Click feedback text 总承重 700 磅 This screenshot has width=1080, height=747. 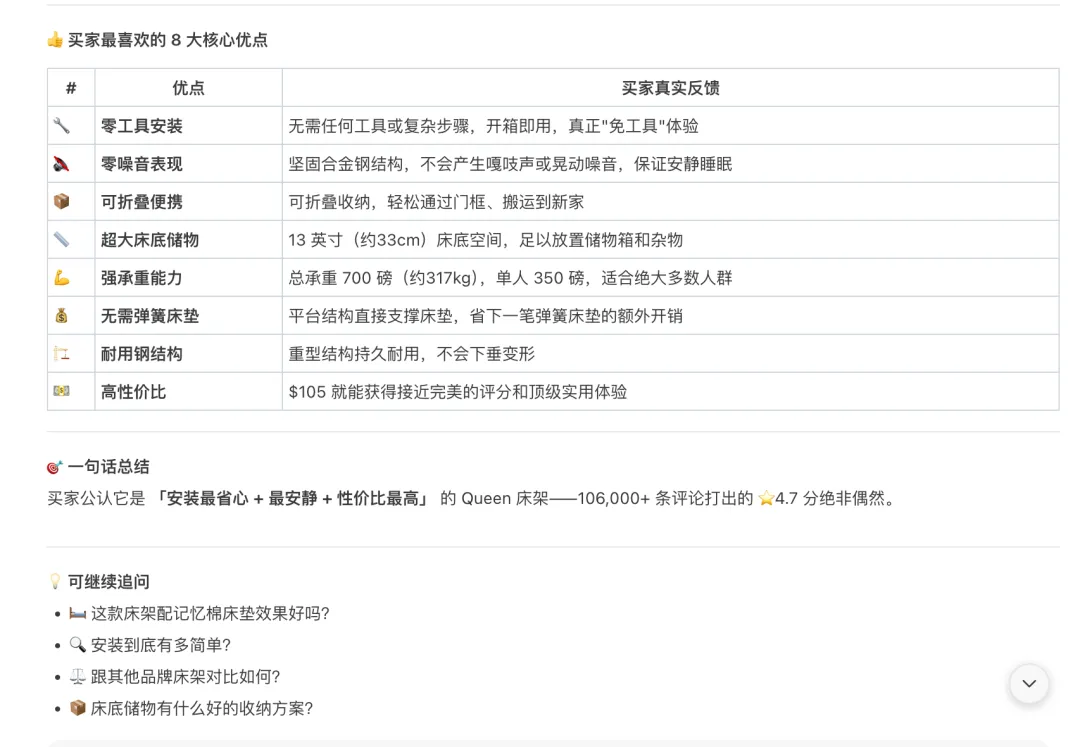point(340,277)
